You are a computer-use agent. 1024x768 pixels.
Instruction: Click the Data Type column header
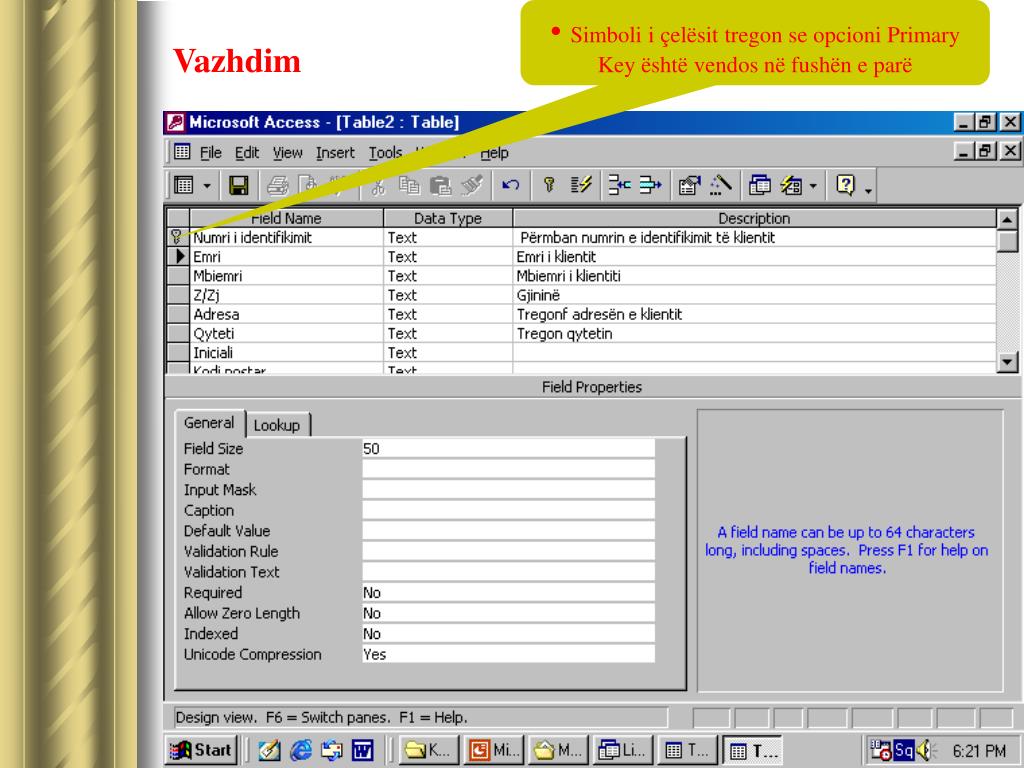click(448, 218)
